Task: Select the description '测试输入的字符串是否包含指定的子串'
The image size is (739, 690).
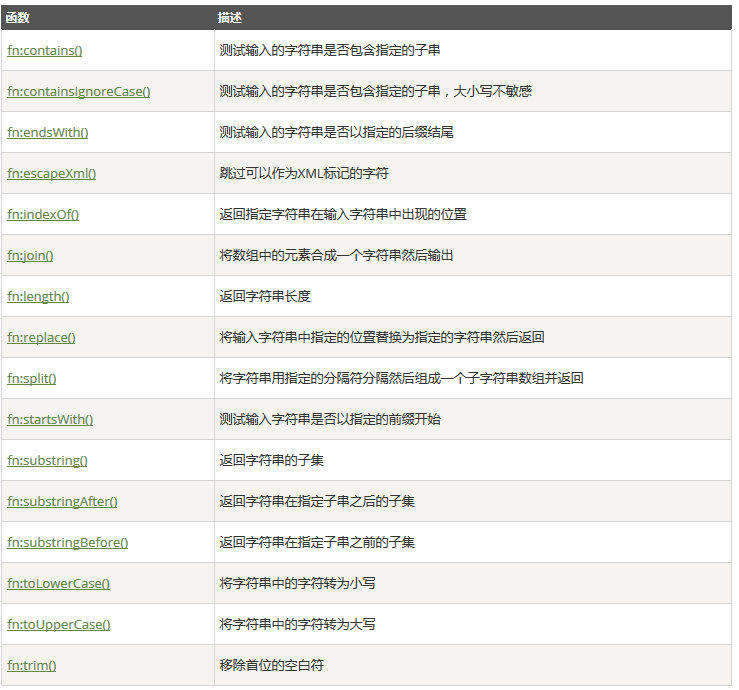Action: (329, 50)
